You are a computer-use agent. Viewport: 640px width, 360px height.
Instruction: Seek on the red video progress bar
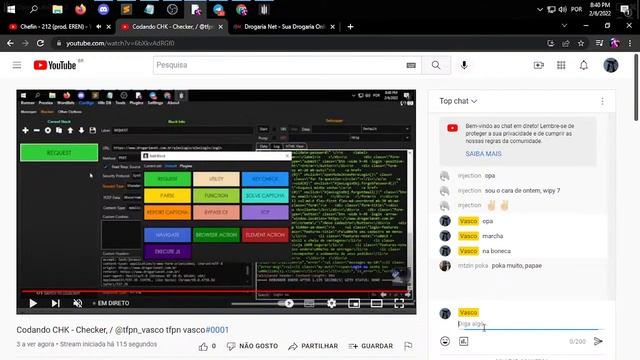click(x=216, y=291)
